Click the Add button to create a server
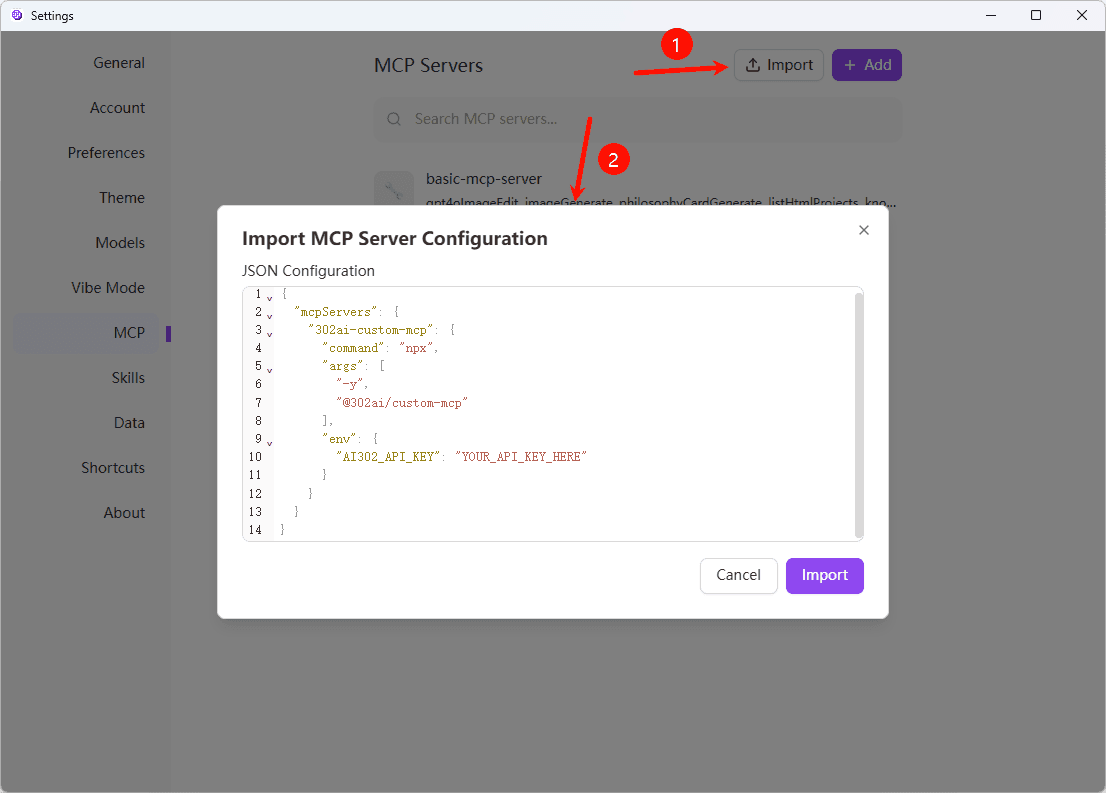Image resolution: width=1106 pixels, height=793 pixels. point(866,64)
